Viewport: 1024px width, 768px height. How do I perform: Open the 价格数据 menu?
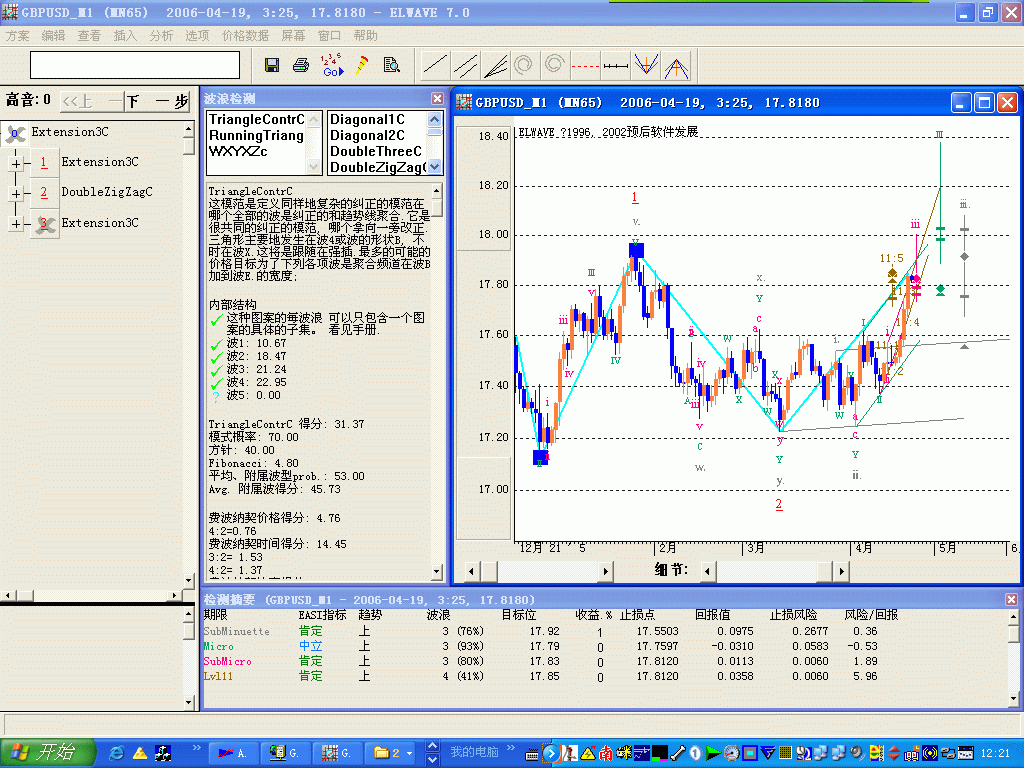(x=245, y=35)
